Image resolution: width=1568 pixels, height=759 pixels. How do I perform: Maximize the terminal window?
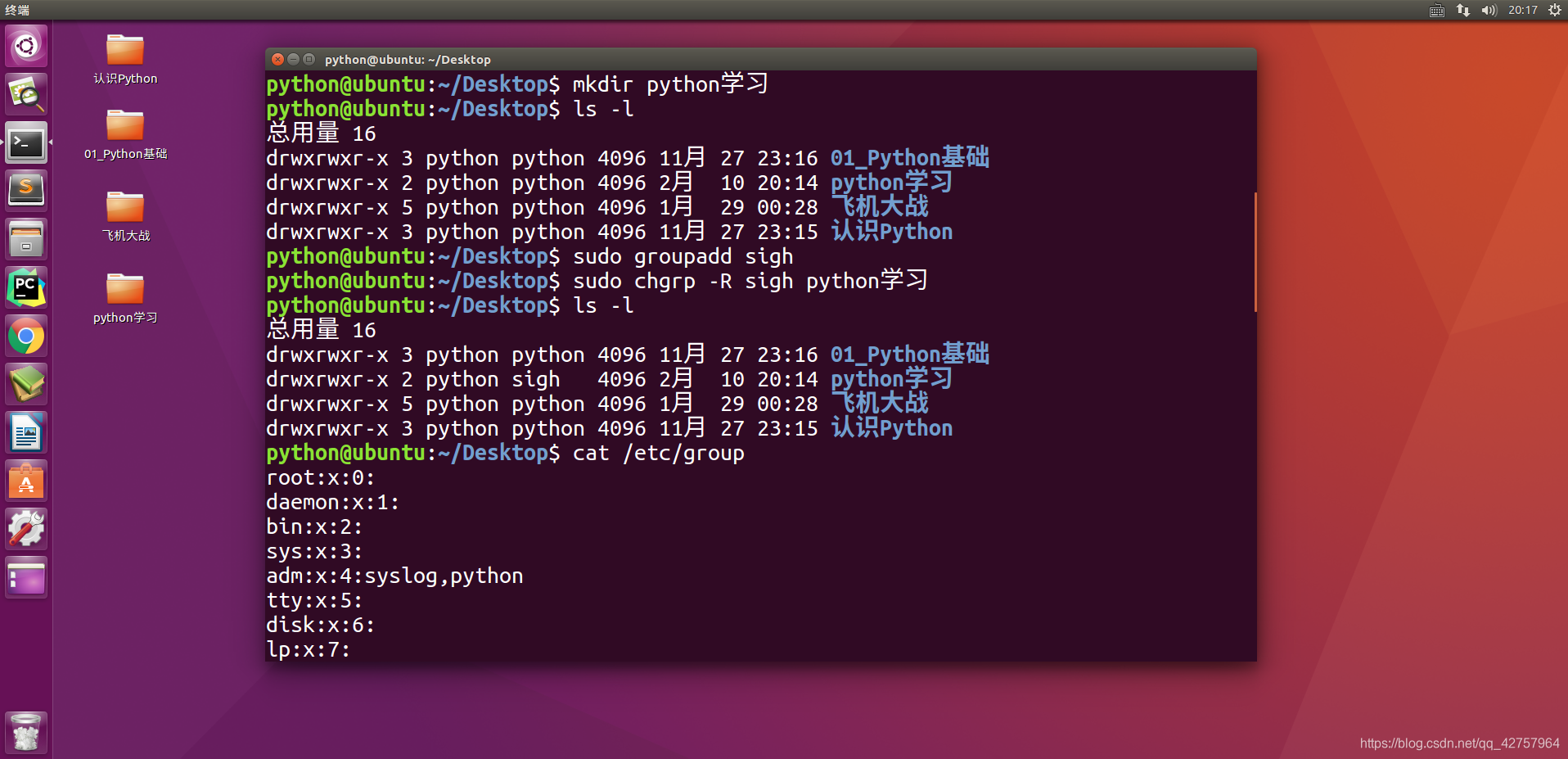(x=309, y=59)
